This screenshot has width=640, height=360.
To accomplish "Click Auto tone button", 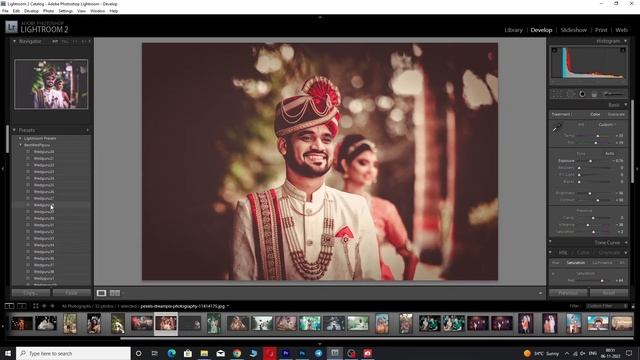I will click(x=609, y=153).
